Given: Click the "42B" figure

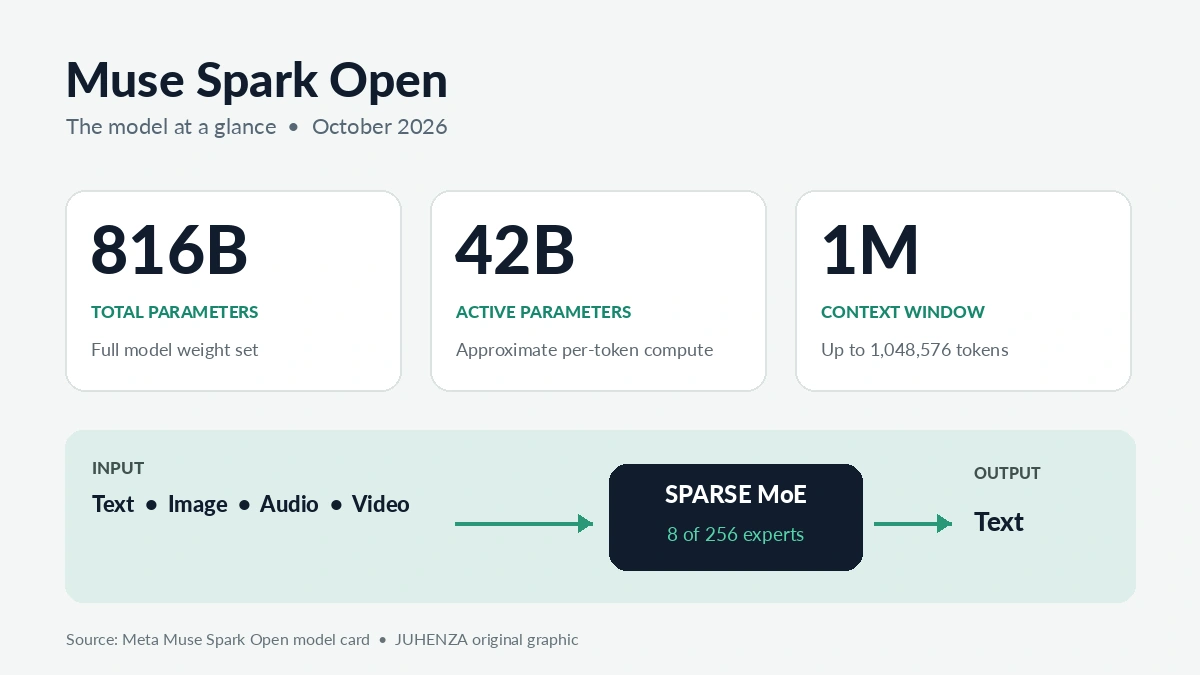Looking at the screenshot, I should click(x=515, y=250).
